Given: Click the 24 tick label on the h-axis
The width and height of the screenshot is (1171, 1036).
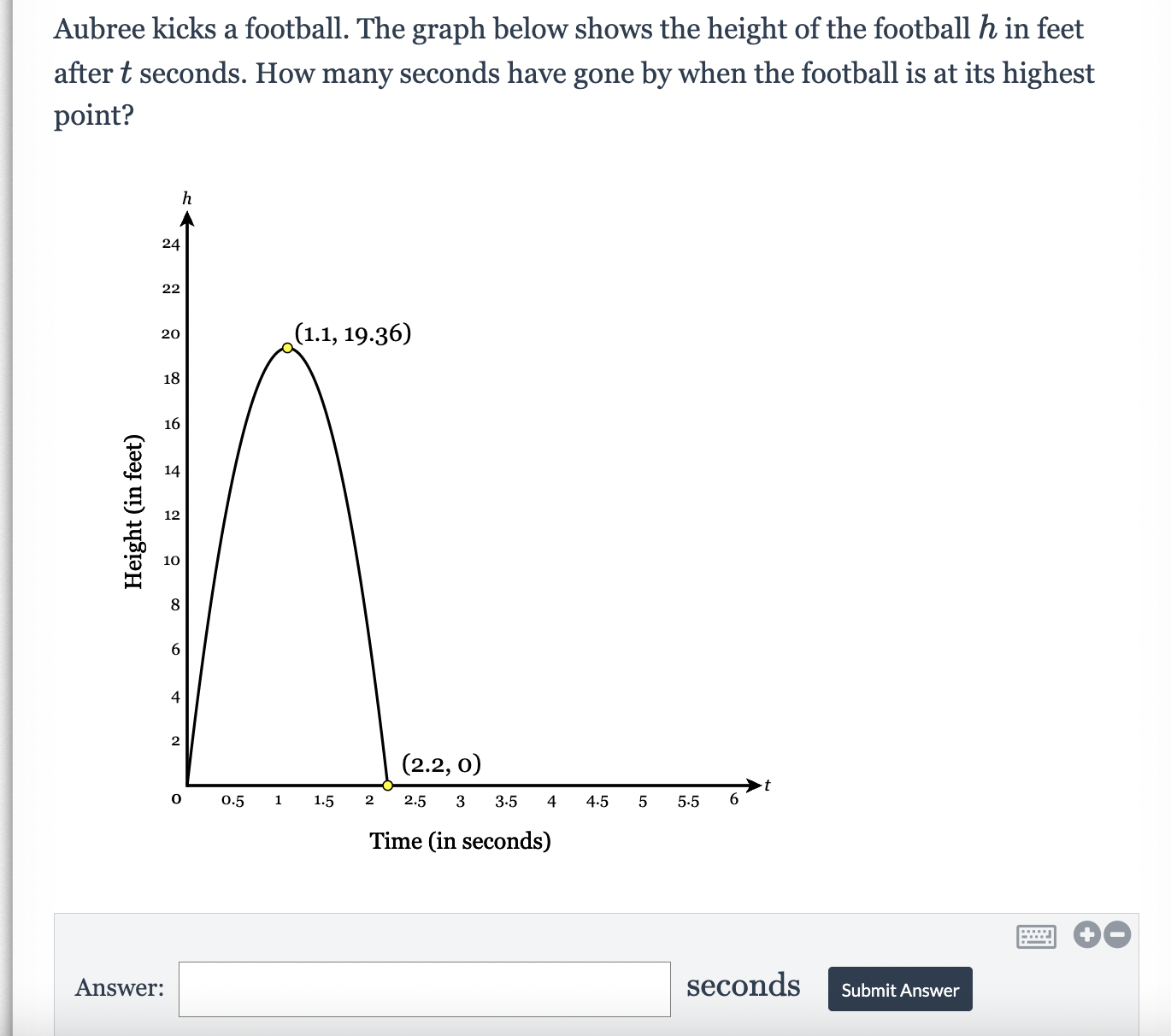Looking at the screenshot, I should coord(170,244).
